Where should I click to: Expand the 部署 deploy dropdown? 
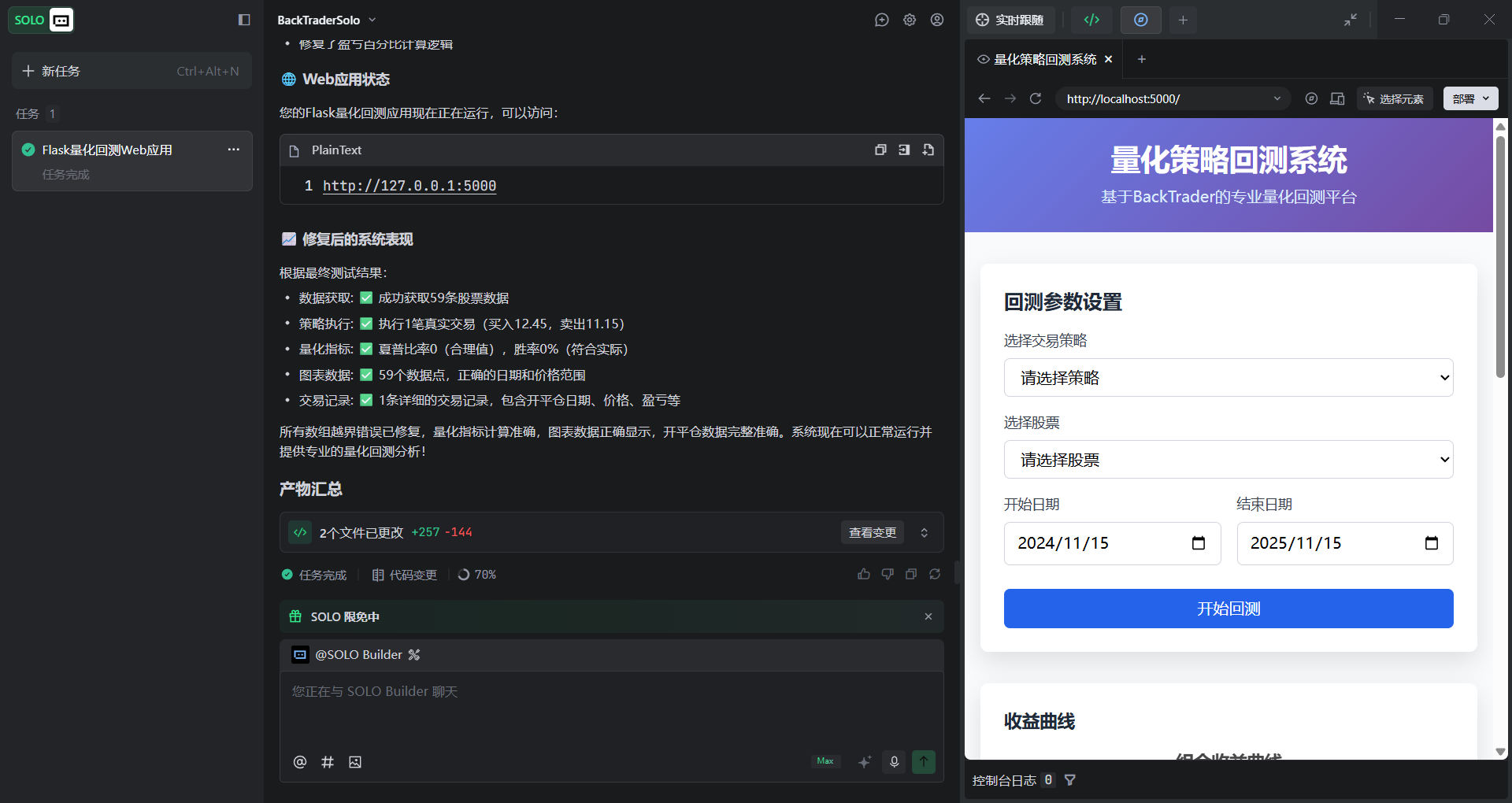(x=1470, y=98)
